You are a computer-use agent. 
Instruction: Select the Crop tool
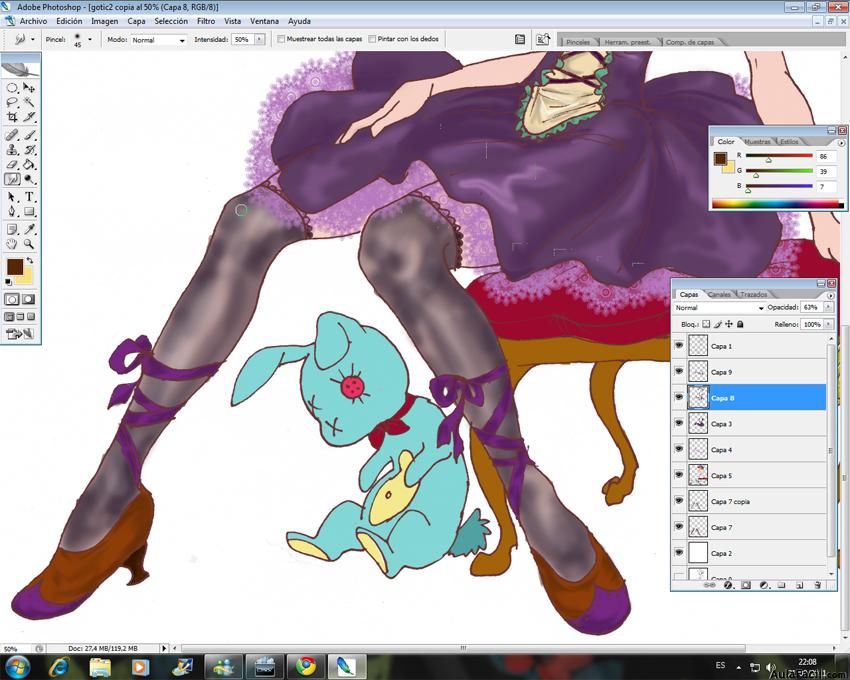pyautogui.click(x=12, y=117)
